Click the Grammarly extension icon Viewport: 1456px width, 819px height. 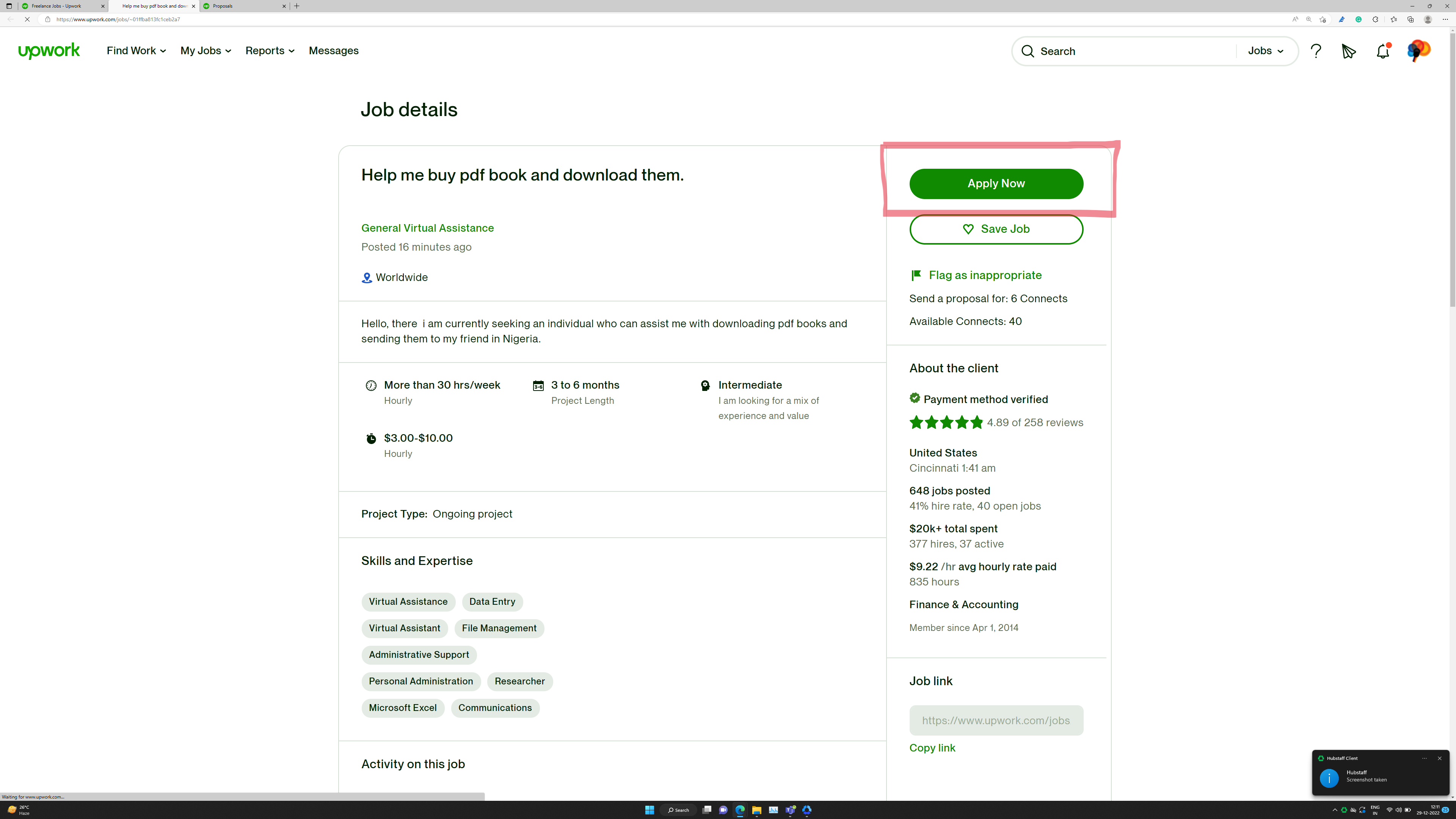[1358, 19]
